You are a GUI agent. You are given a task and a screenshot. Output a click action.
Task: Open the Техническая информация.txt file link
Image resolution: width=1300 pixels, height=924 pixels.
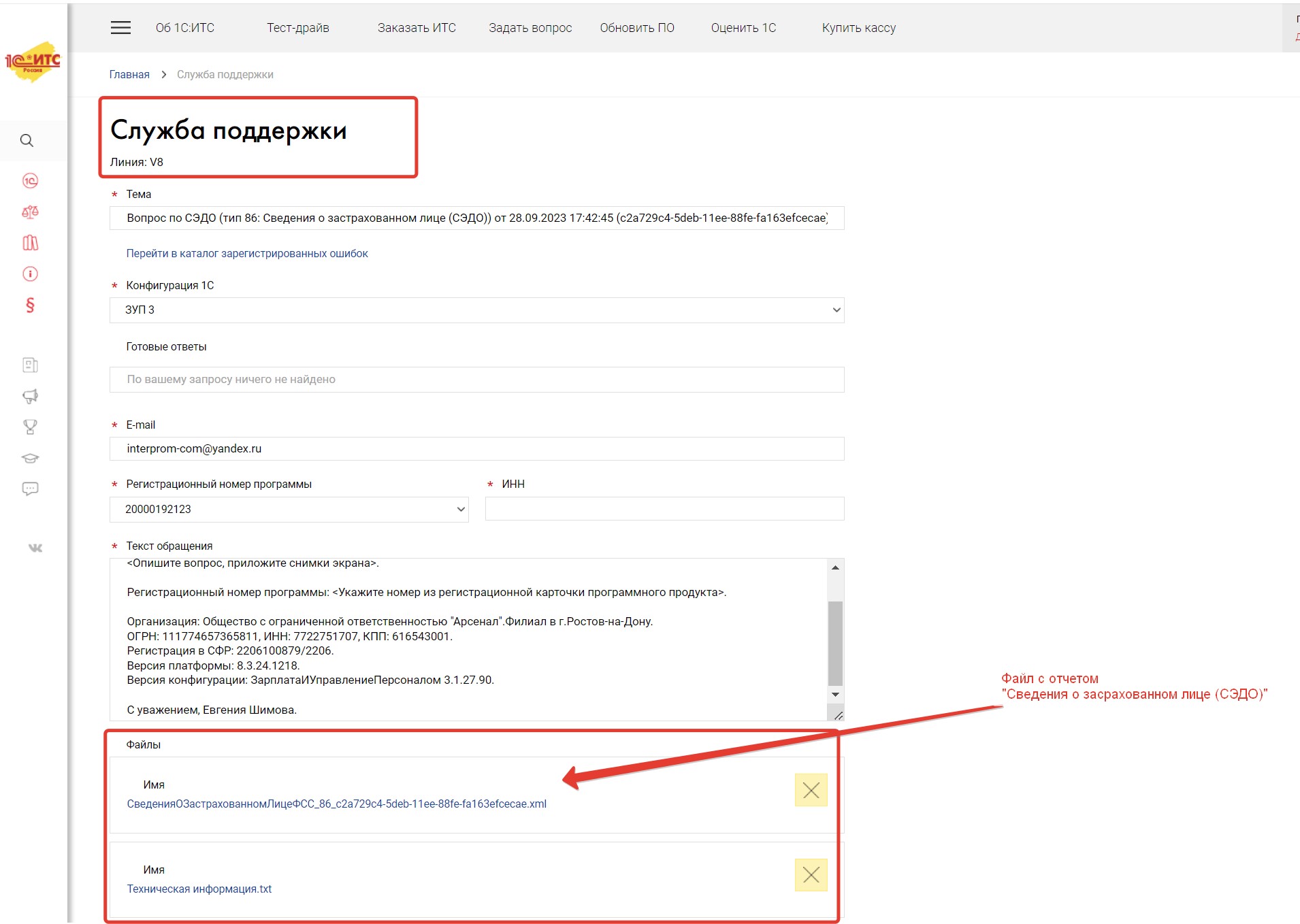click(x=199, y=889)
